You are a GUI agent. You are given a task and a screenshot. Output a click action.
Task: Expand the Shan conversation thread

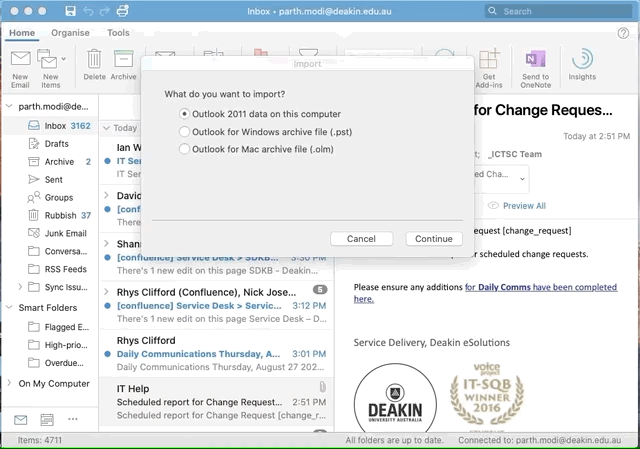[x=107, y=243]
